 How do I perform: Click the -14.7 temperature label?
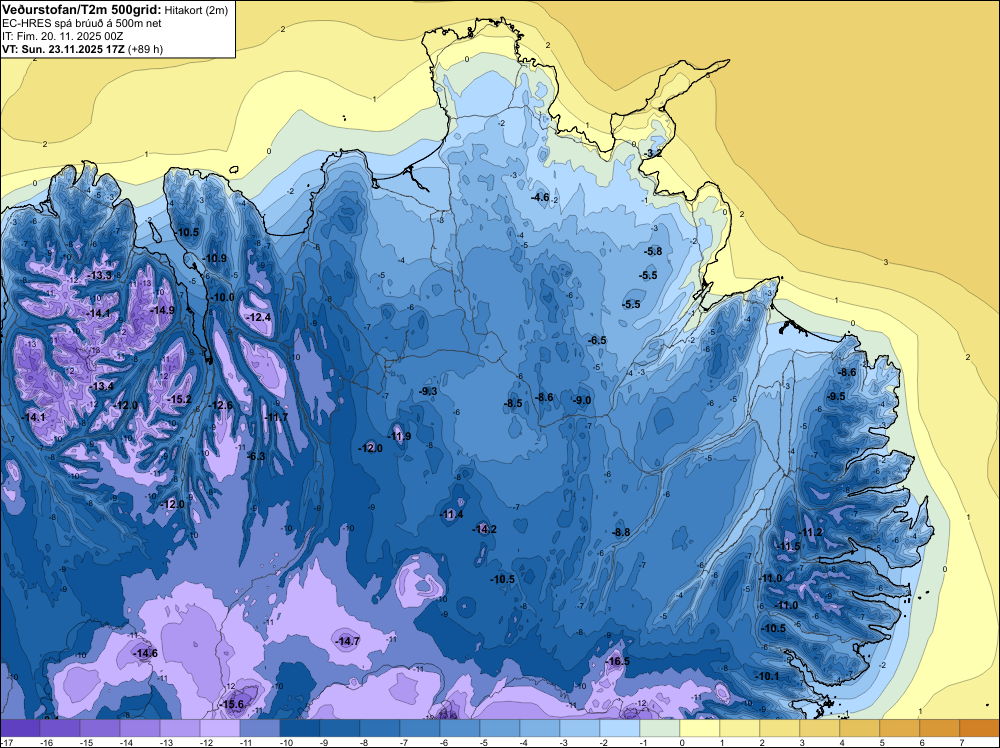pos(348,641)
